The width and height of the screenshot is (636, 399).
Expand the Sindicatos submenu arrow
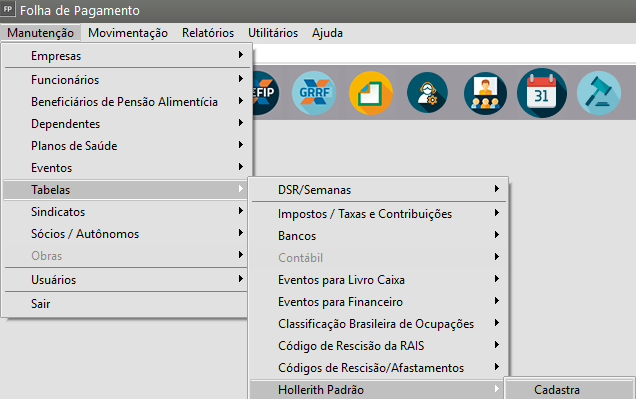[x=241, y=210]
